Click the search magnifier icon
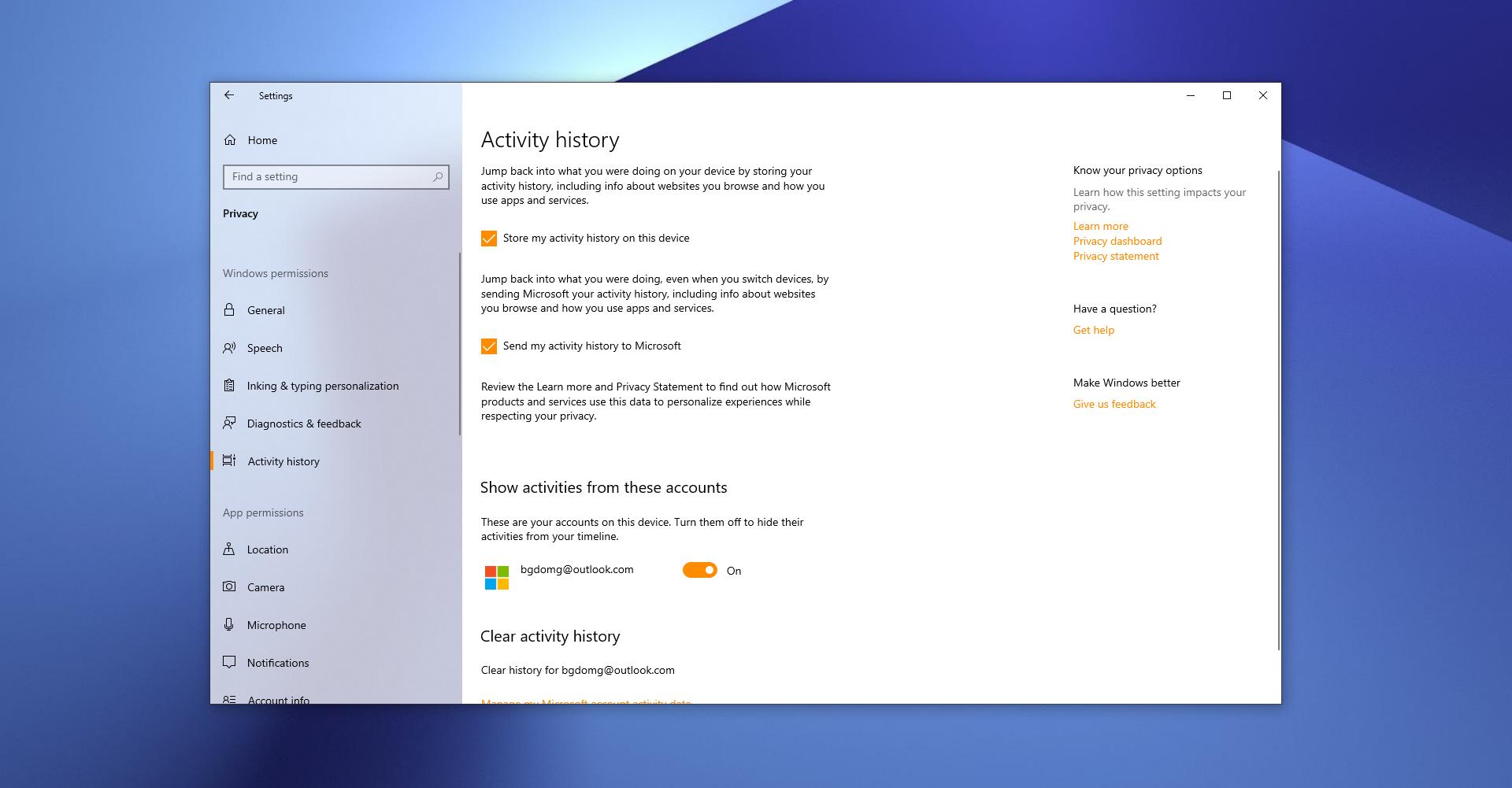 tap(438, 177)
